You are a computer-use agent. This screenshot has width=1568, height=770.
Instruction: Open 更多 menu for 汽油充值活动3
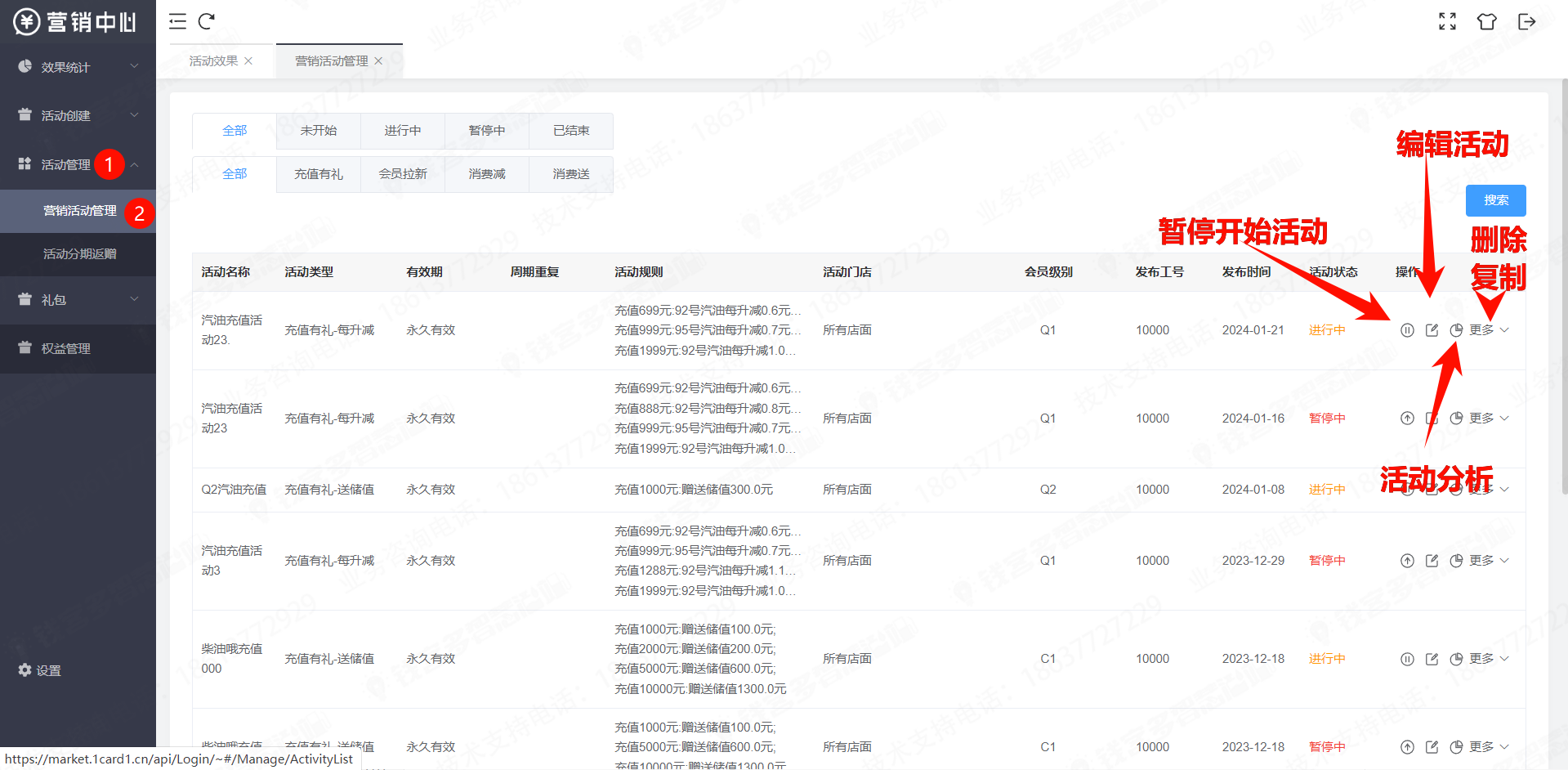(1489, 561)
